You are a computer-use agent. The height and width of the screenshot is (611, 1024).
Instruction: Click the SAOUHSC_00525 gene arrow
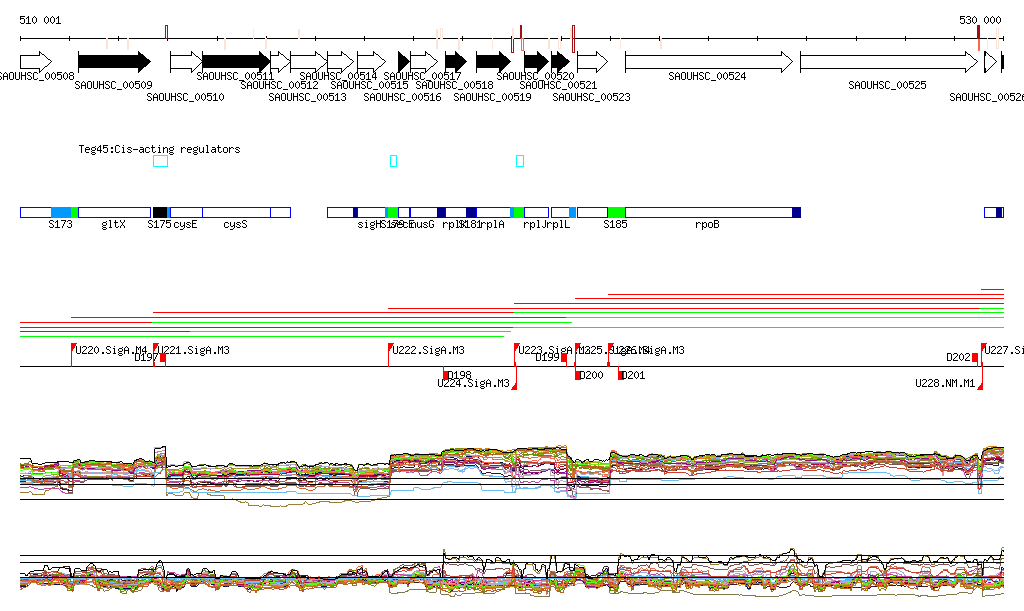[888, 62]
